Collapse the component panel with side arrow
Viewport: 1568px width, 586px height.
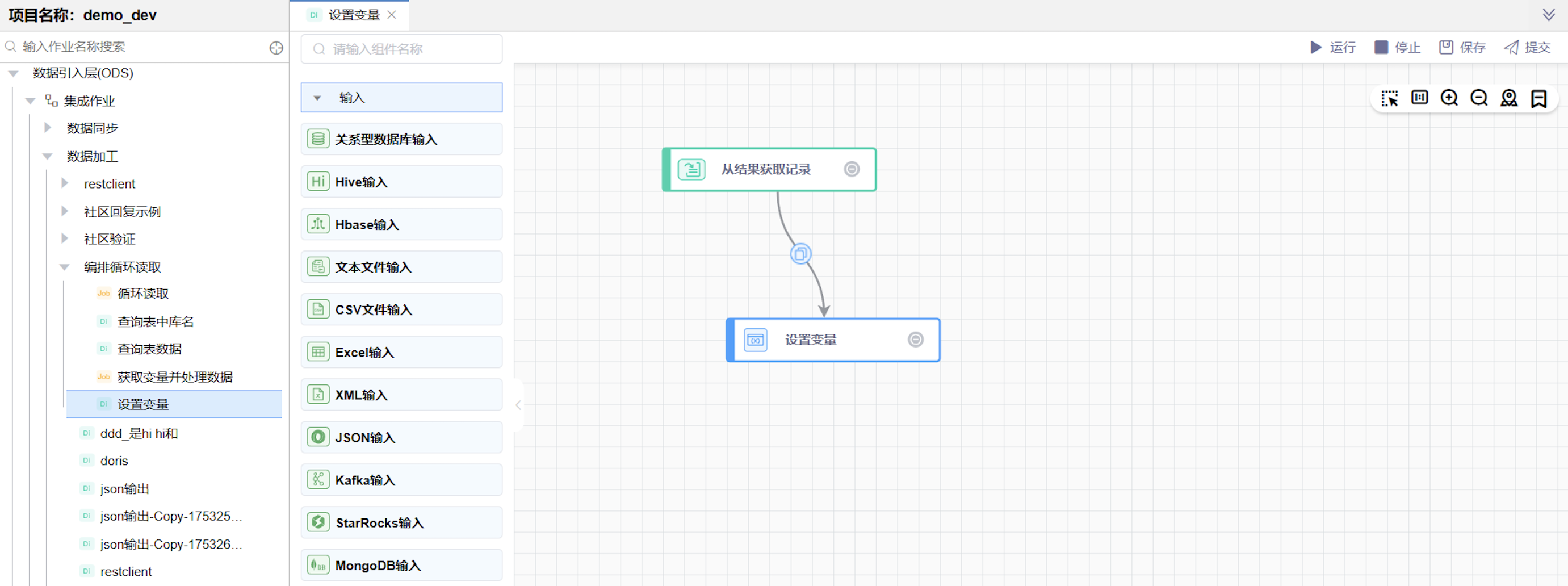[518, 405]
